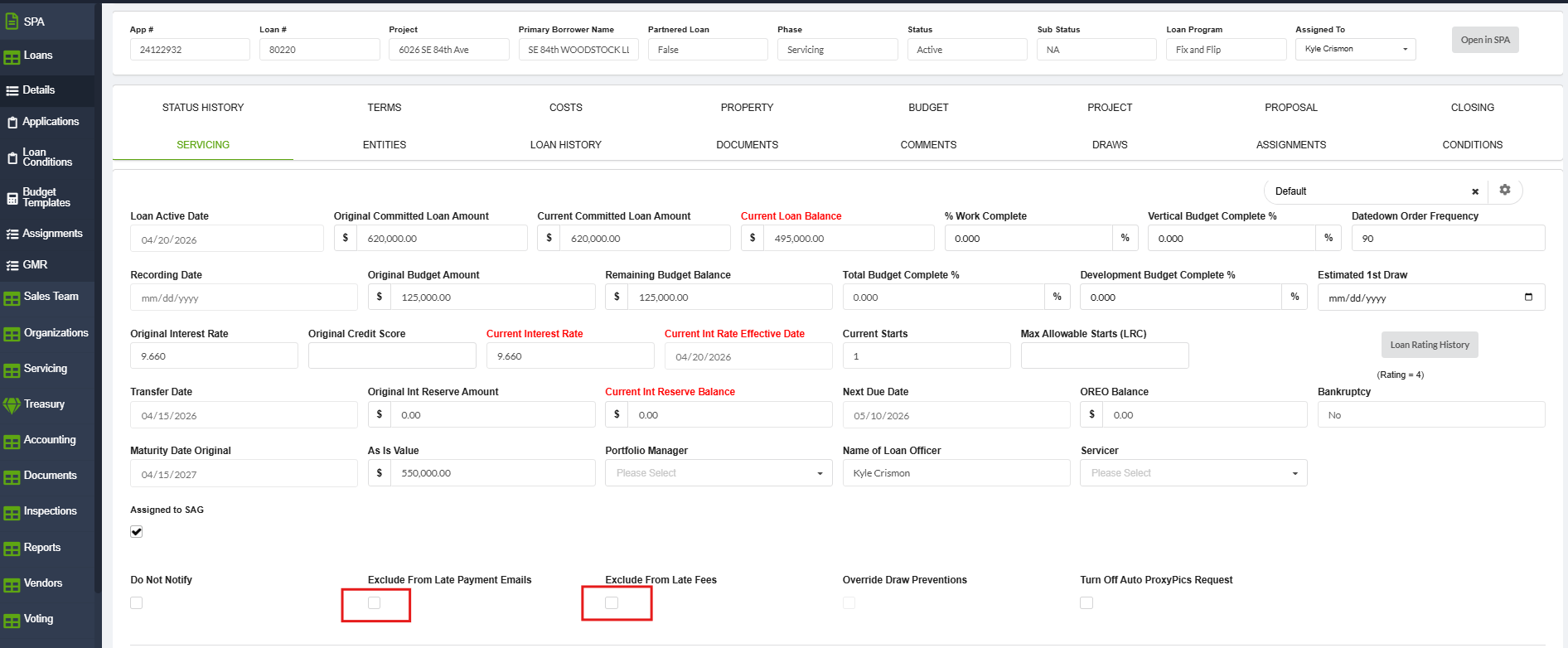This screenshot has height=648, width=1568.
Task: Check Exclude From Late Fees
Action: 612,603
